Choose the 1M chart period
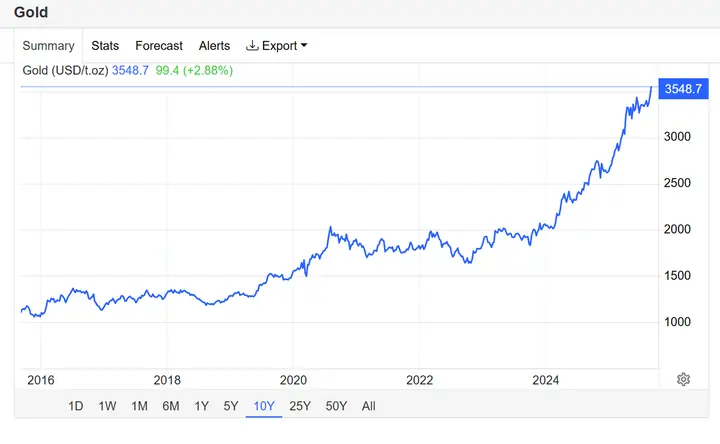This screenshot has height=444, width=720. click(140, 406)
